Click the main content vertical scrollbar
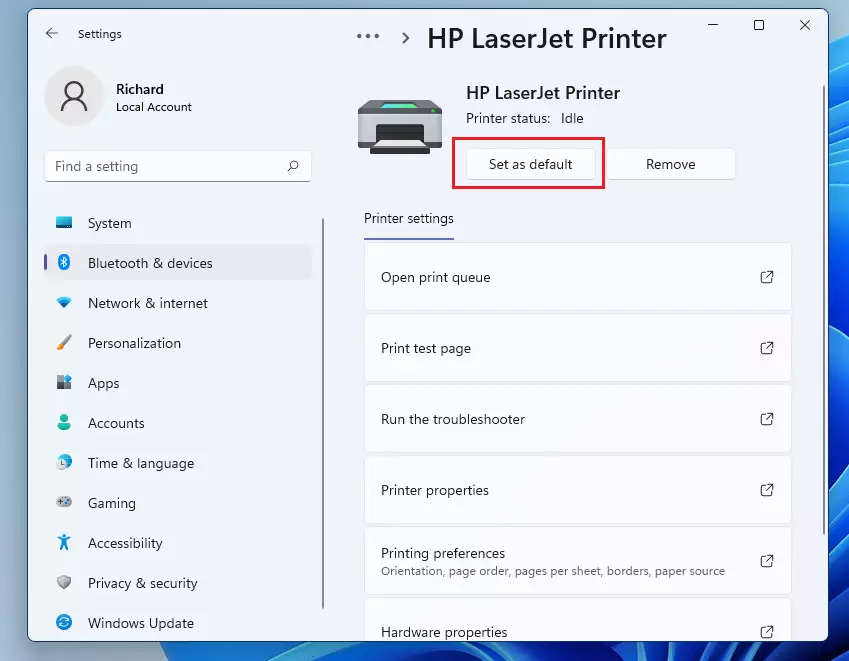The image size is (849, 661). (x=824, y=310)
